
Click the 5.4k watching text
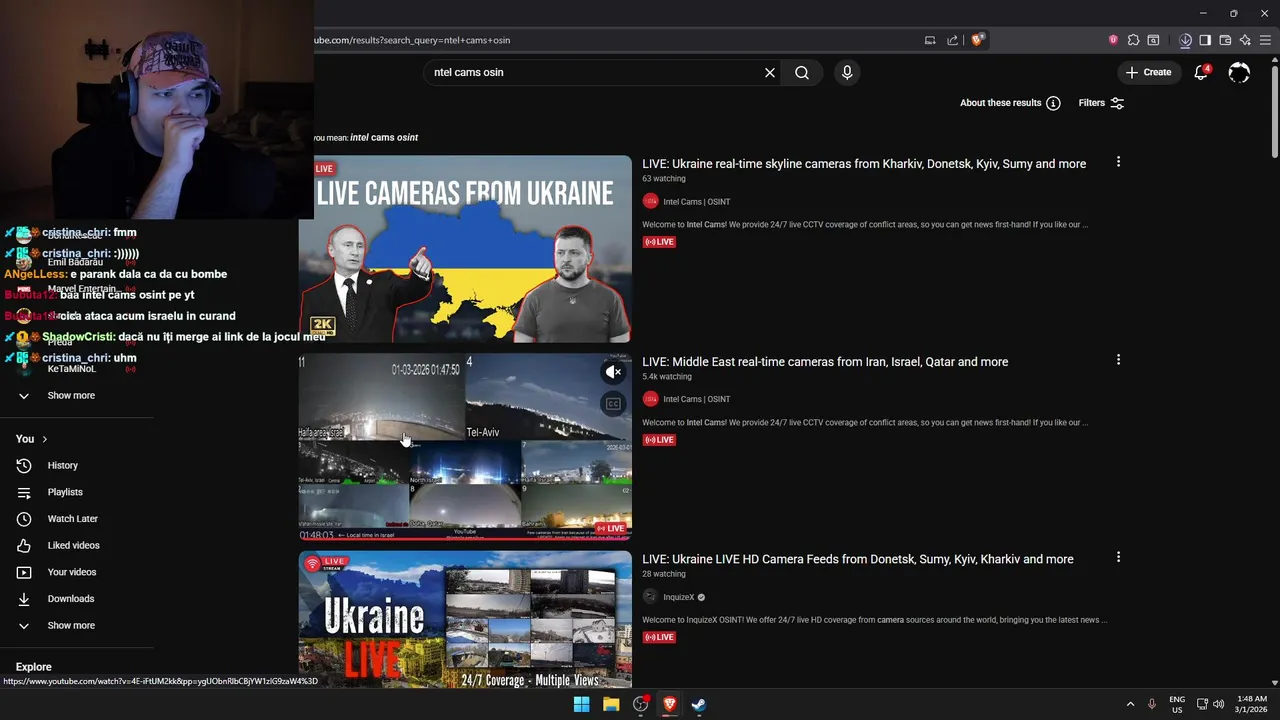[667, 377]
